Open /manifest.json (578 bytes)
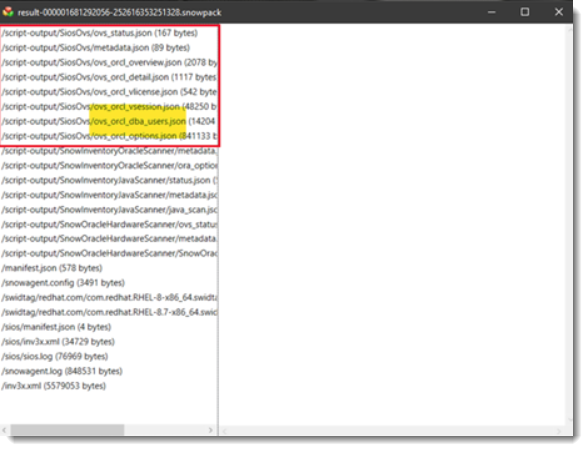Image resolution: width=588 pixels, height=451 pixels. pyautogui.click(x=52, y=268)
